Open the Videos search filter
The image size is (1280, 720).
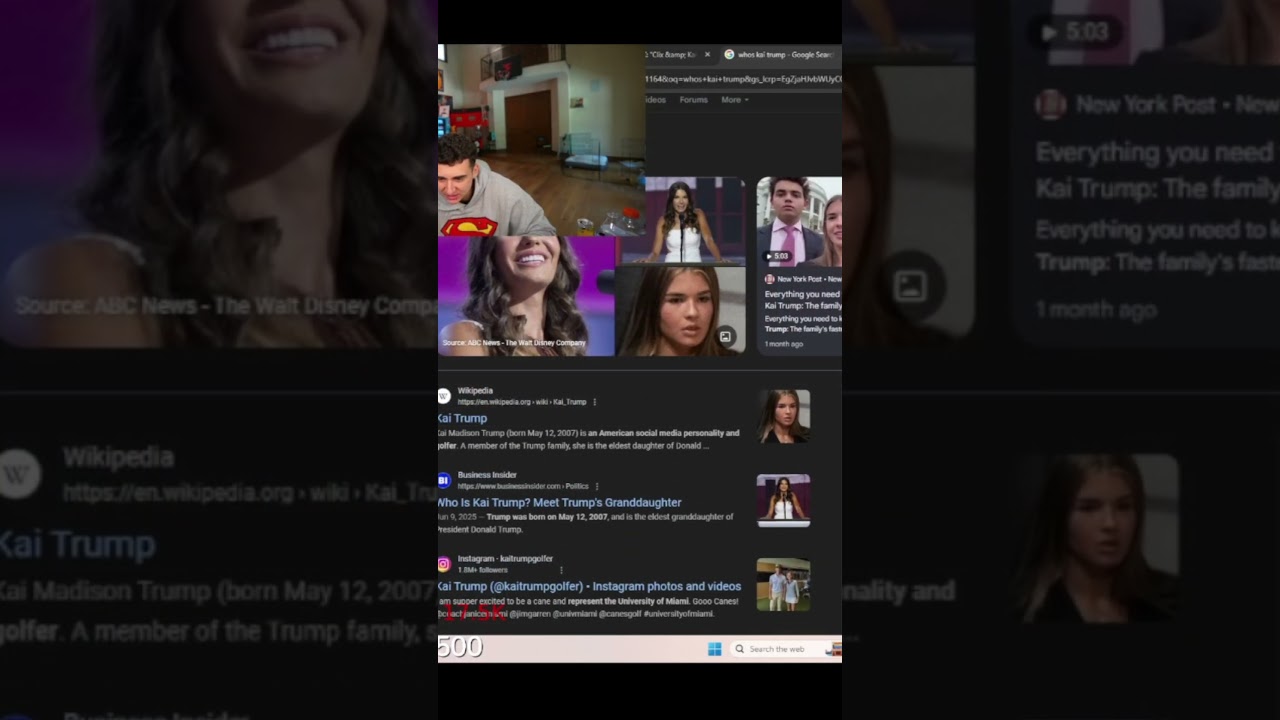(656, 100)
